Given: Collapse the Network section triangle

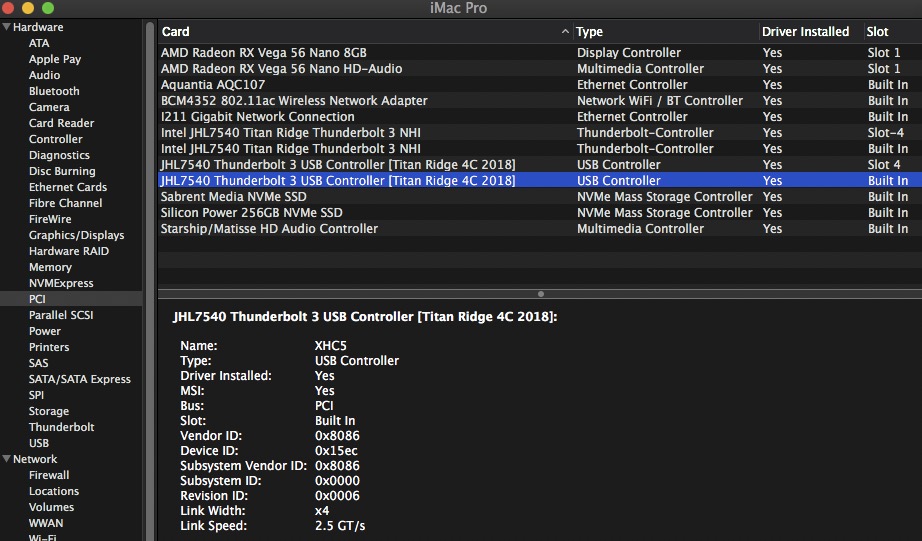Looking at the screenshot, I should pos(6,459).
